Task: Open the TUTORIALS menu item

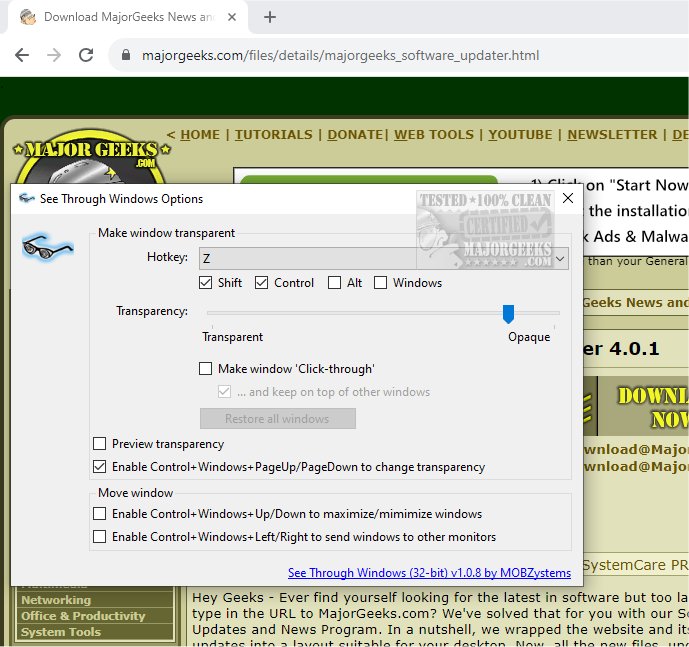Action: click(x=275, y=135)
